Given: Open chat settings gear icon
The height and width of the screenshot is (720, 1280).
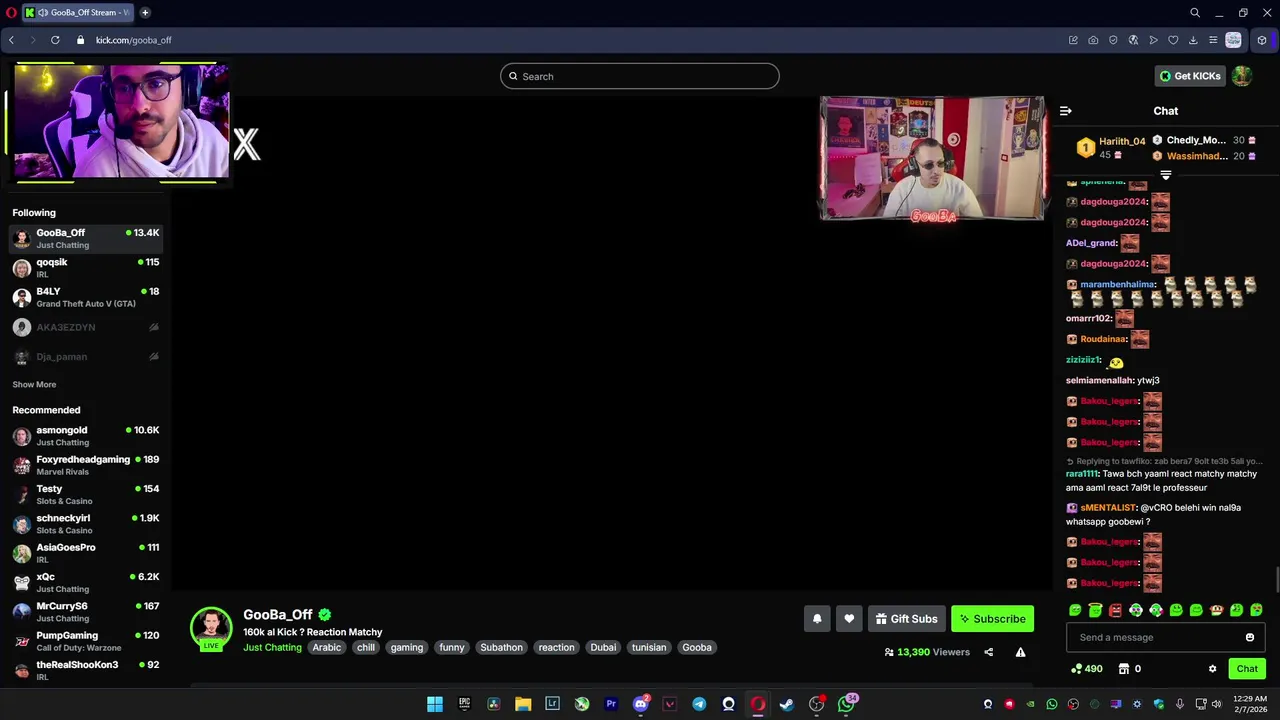Looking at the screenshot, I should (x=1212, y=669).
